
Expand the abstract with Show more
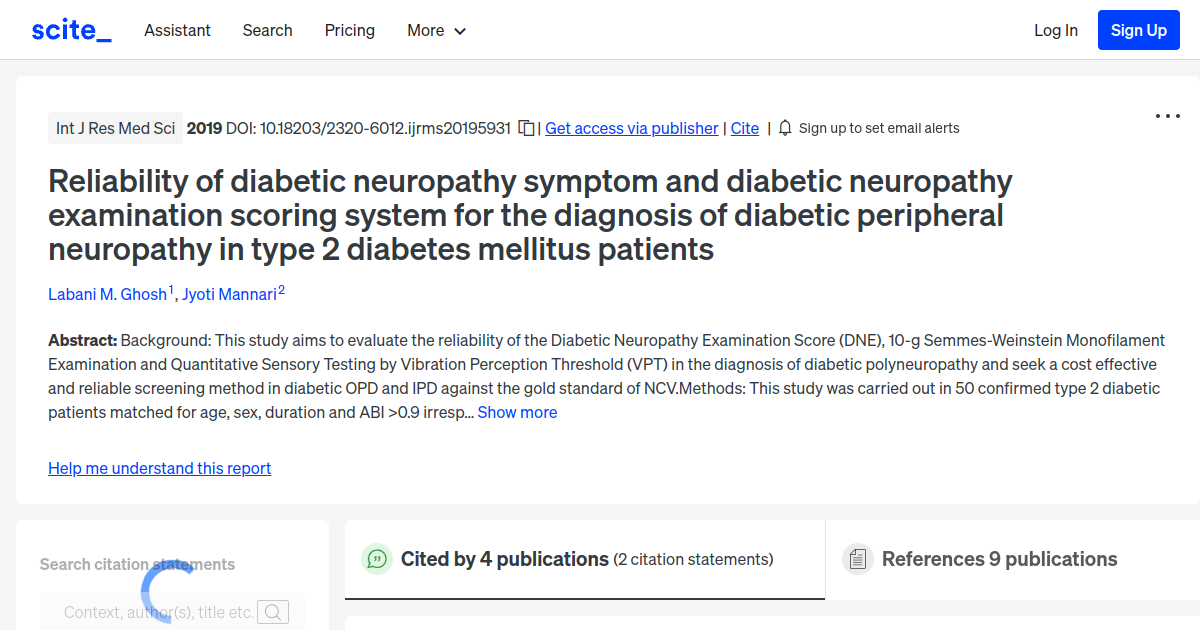[517, 412]
